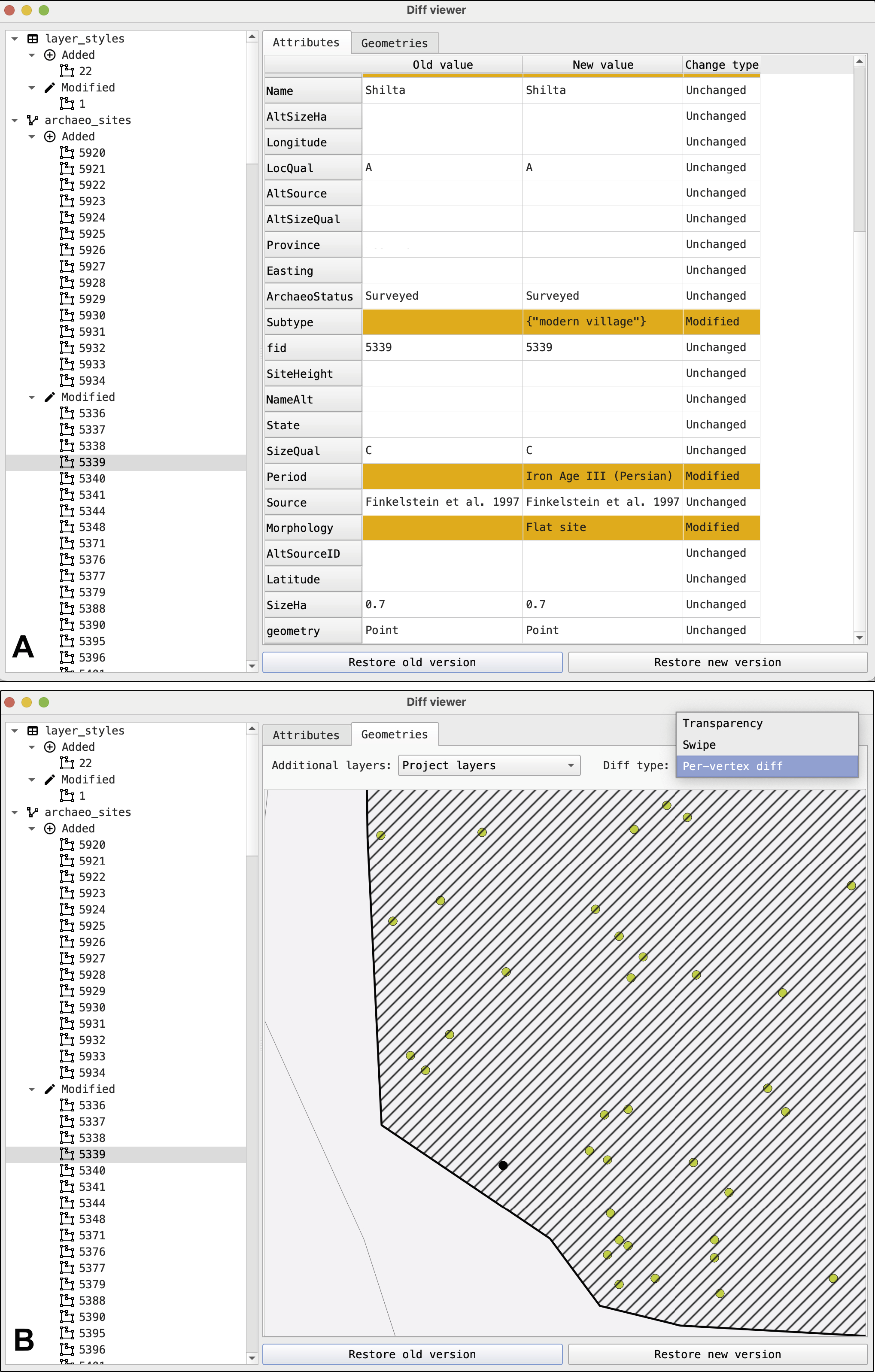Select the Attributes tab in window A
875x1372 pixels.
[306, 42]
